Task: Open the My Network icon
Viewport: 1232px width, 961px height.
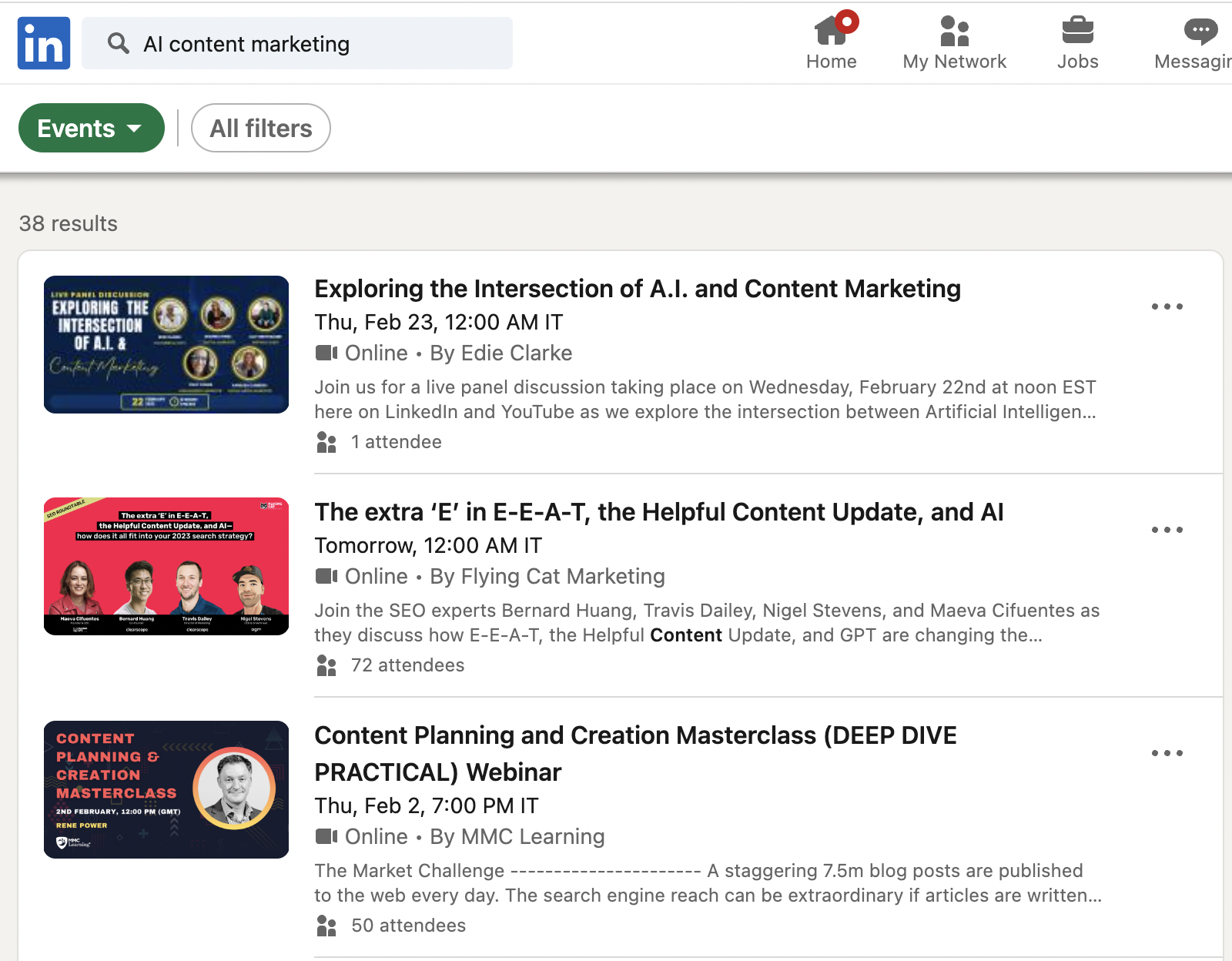Action: (954, 32)
